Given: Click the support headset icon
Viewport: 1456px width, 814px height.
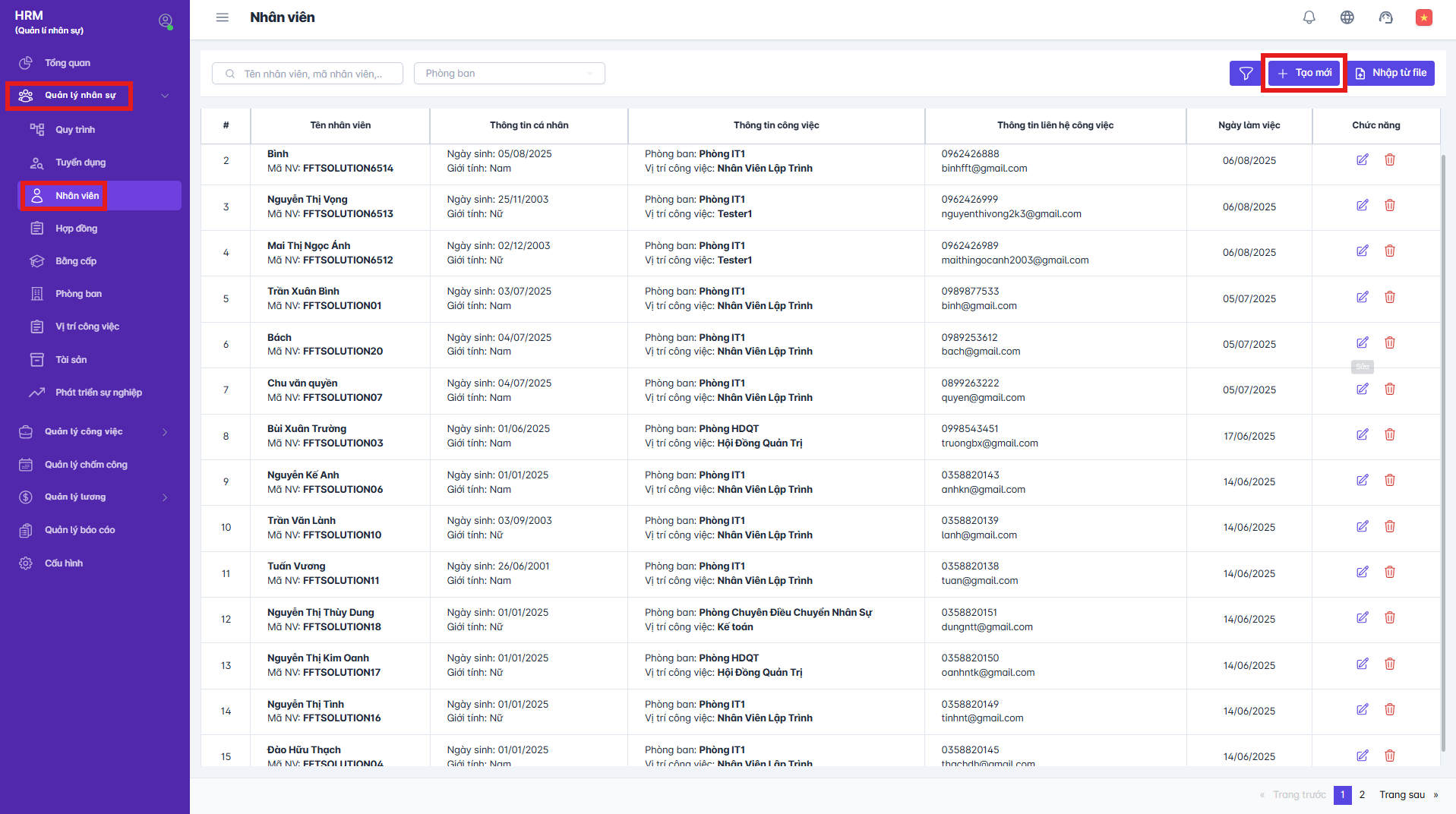Looking at the screenshot, I should 1385,17.
